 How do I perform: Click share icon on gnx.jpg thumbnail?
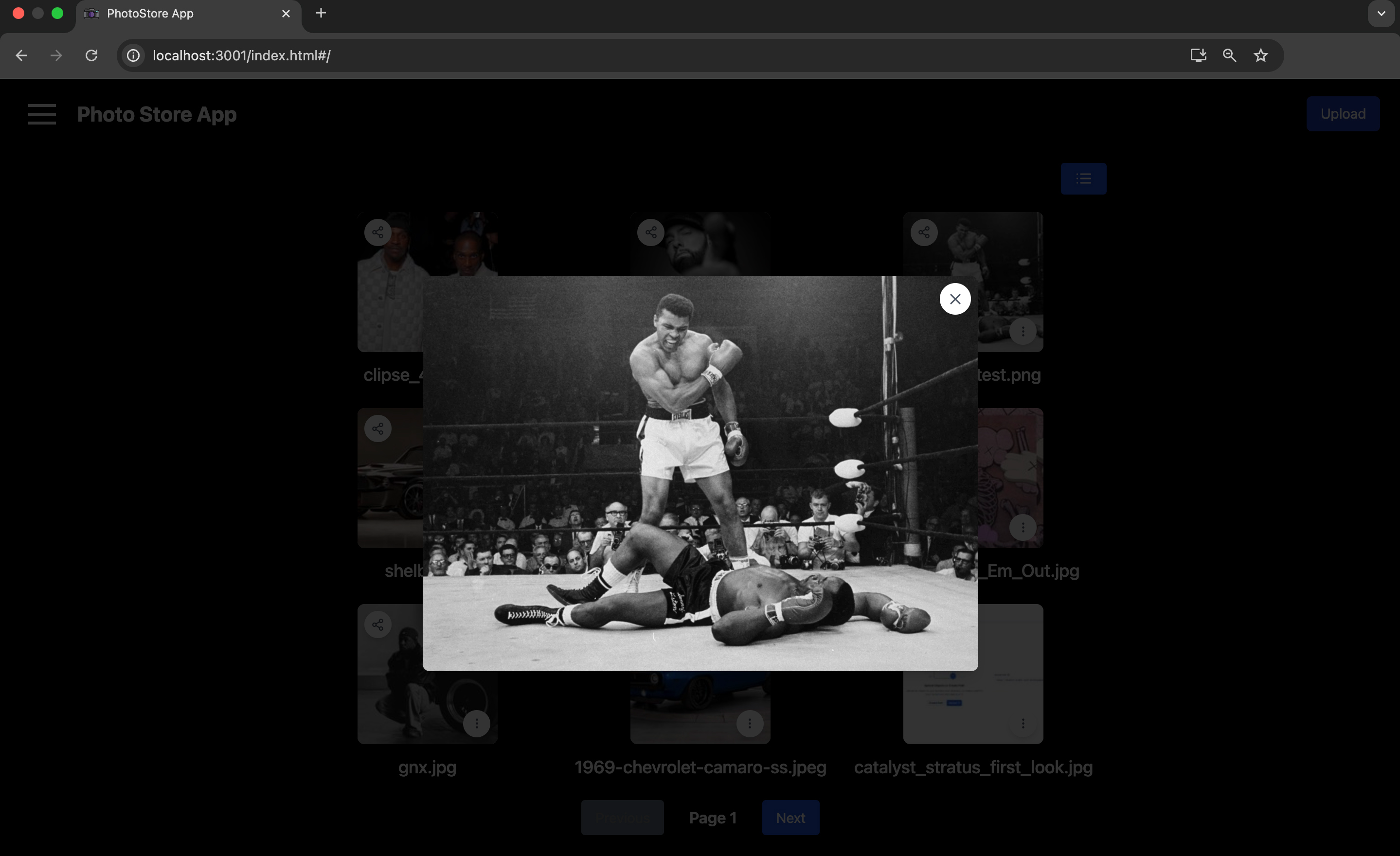378,625
